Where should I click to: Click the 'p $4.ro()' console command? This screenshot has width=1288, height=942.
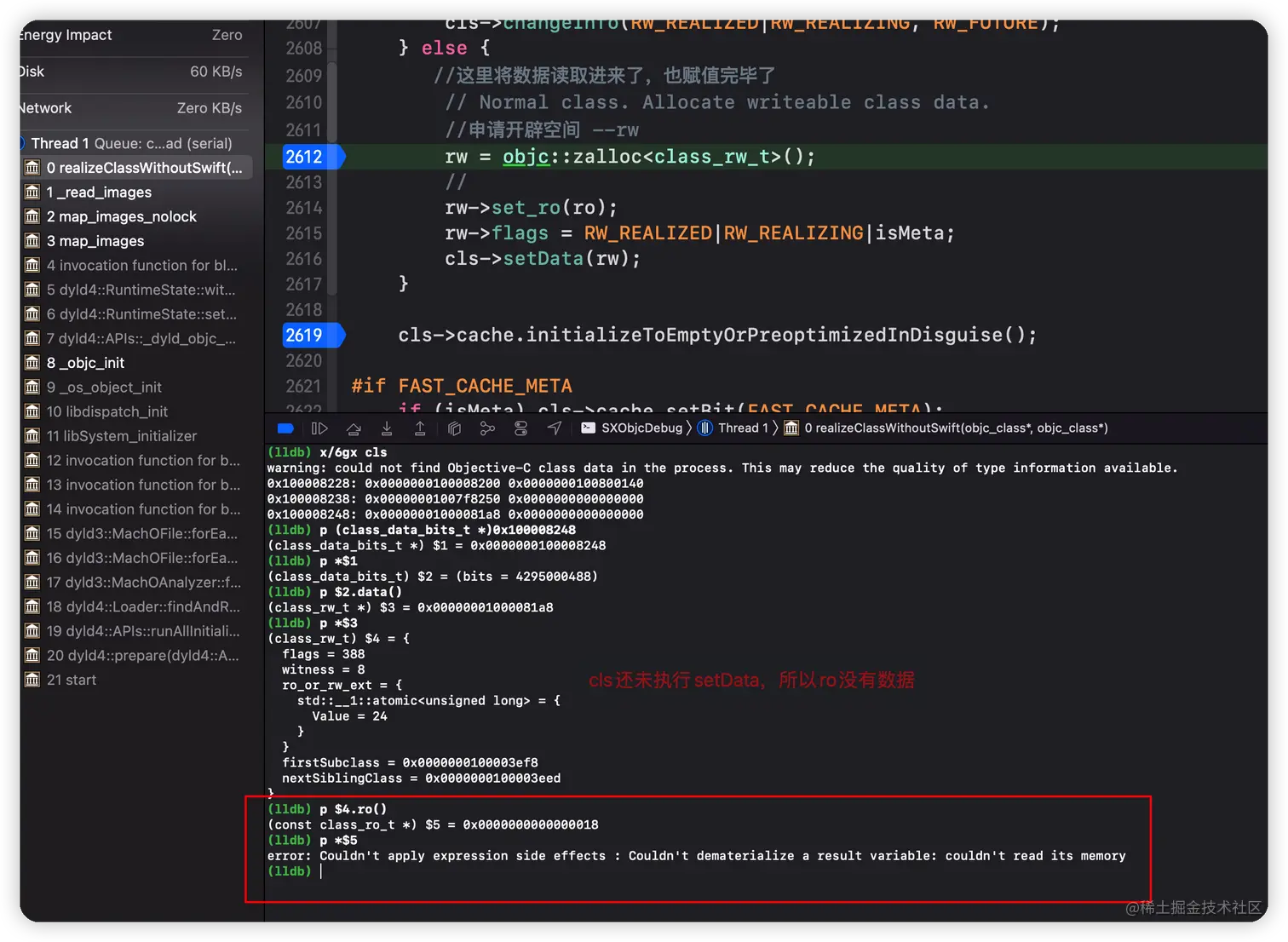(x=354, y=809)
